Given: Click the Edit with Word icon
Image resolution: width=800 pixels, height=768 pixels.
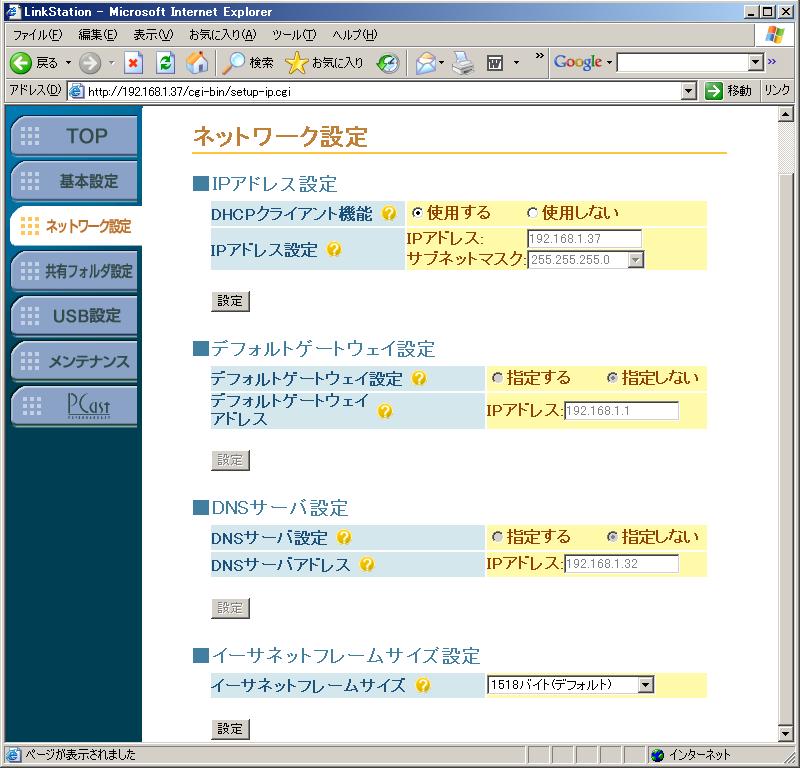Looking at the screenshot, I should (494, 63).
